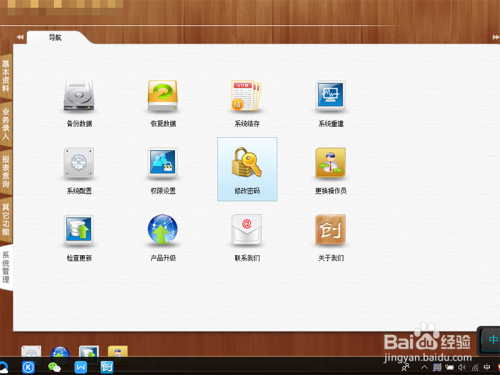The width and height of the screenshot is (500, 375).
Task: Select the 修改密码 padlock and key icon
Action: click(247, 163)
